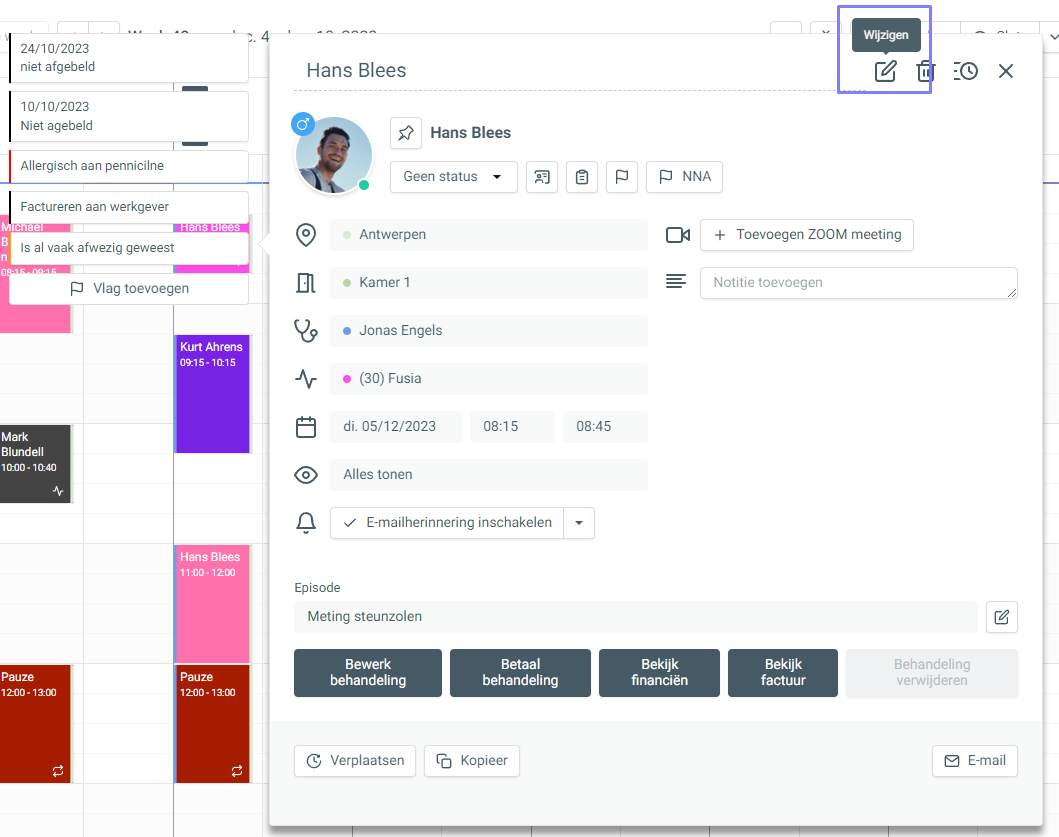Image resolution: width=1059 pixels, height=837 pixels.
Task: Select the (30) Fusia treatment type field
Action: pyautogui.click(x=488, y=378)
